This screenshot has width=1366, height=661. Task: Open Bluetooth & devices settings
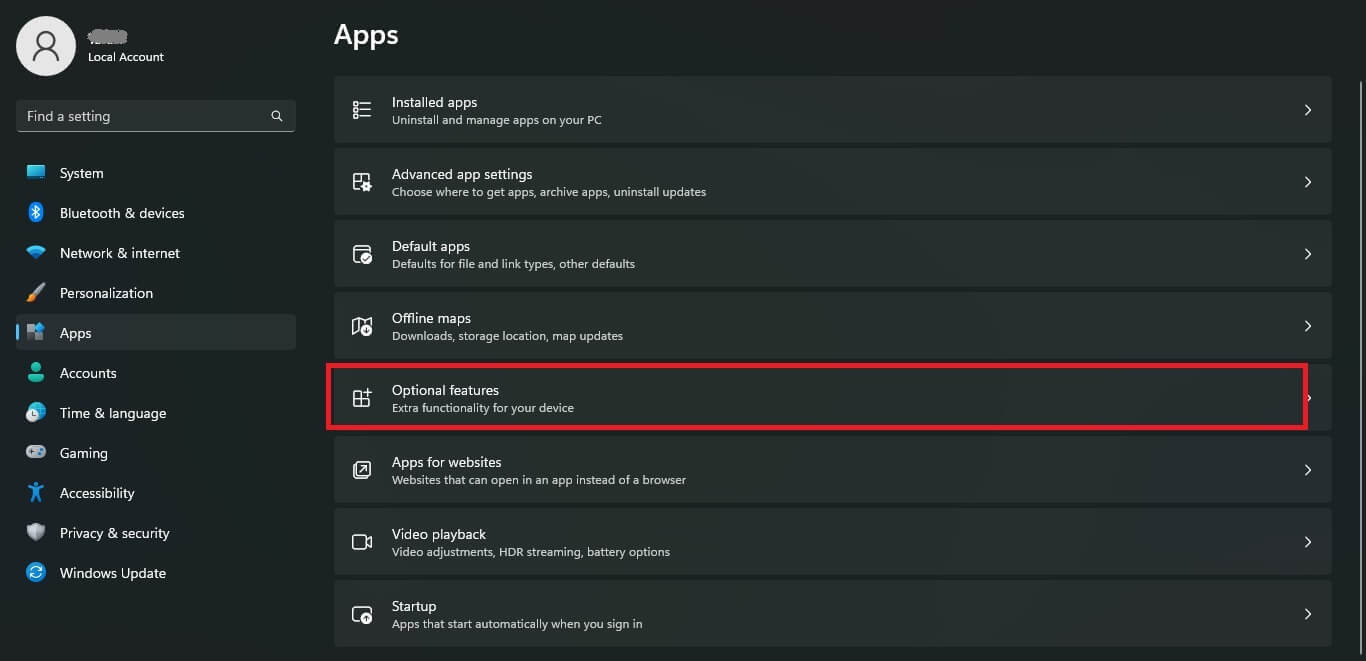(121, 213)
